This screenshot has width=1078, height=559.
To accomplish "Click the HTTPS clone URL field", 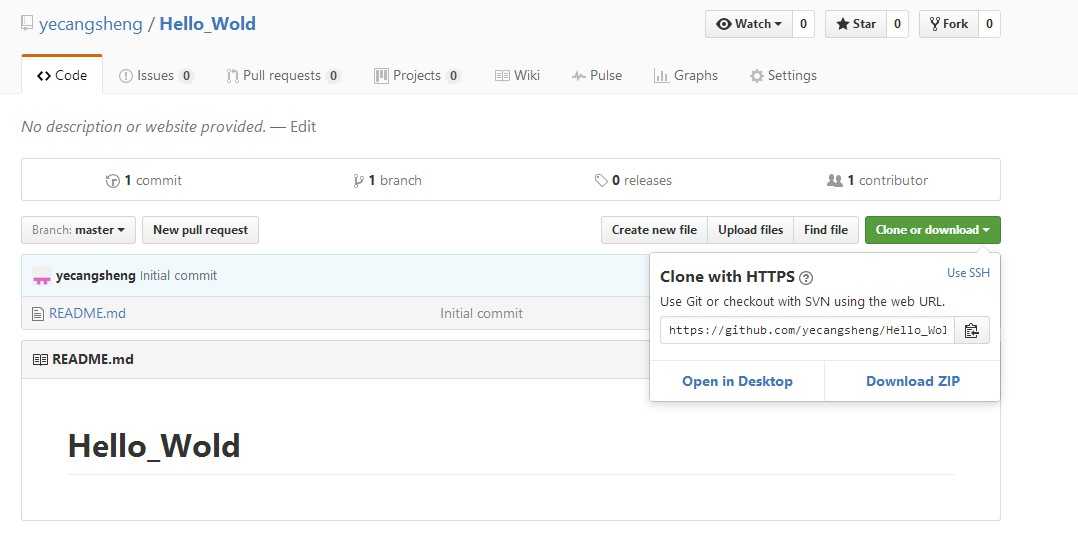I will pyautogui.click(x=807, y=331).
